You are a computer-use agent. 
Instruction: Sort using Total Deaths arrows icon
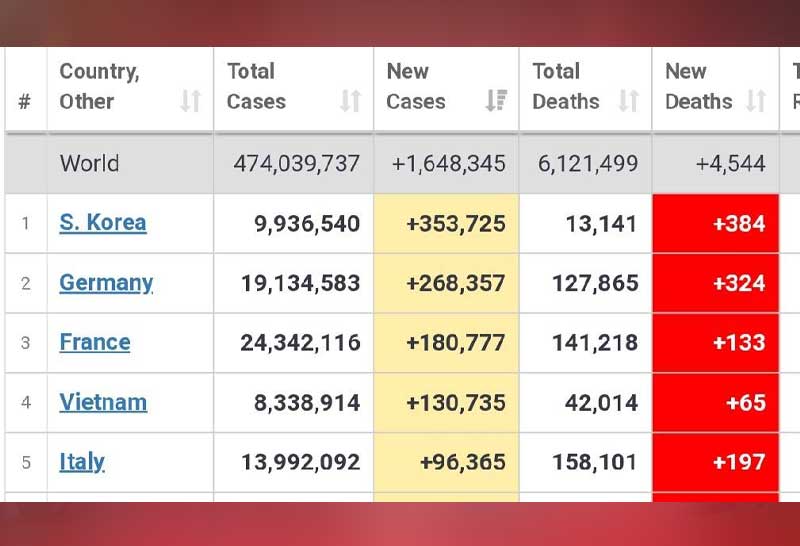pos(629,101)
